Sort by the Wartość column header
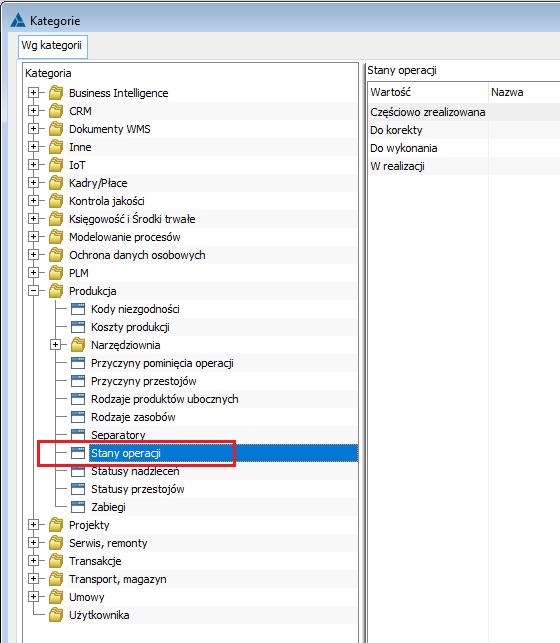Image resolution: width=560 pixels, height=643 pixels. pos(428,92)
